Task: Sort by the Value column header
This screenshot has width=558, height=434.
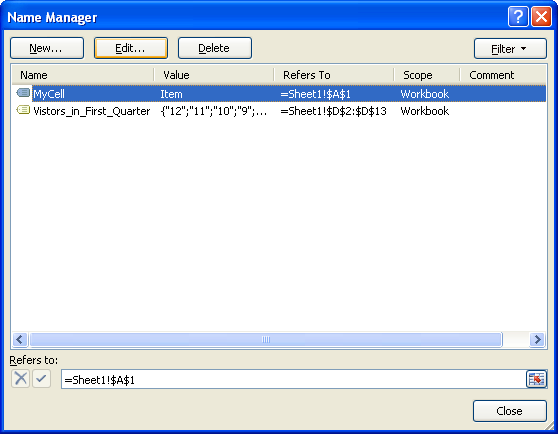Action: [214, 75]
